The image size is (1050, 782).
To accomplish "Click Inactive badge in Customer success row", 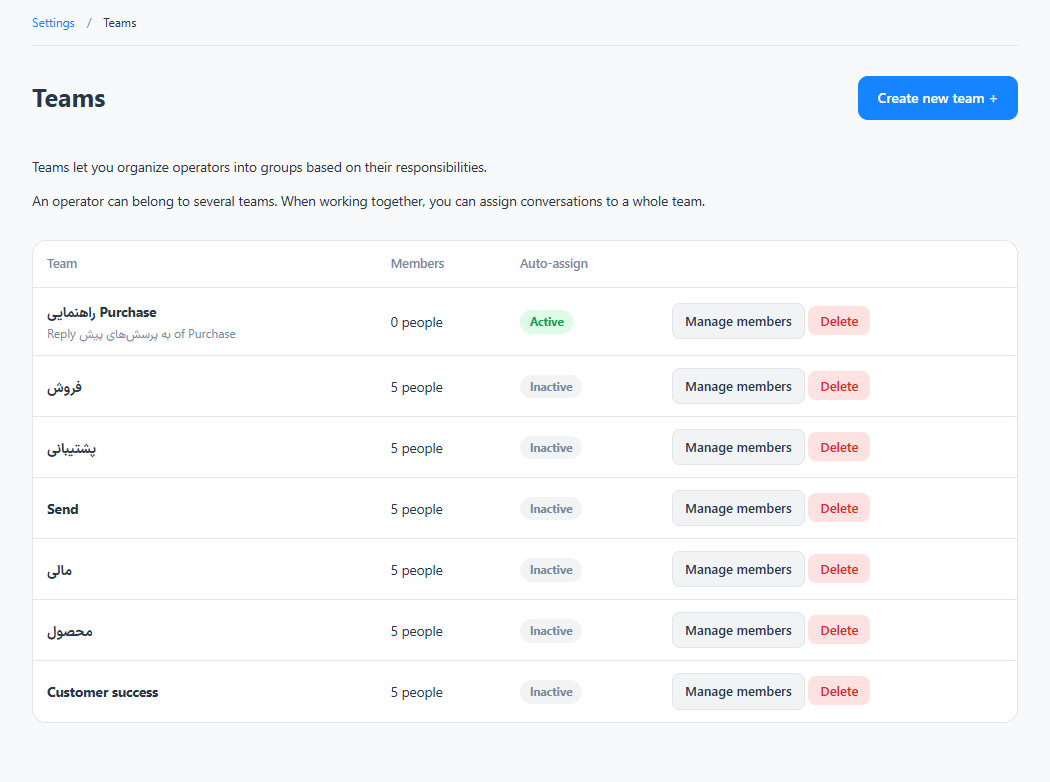I will coord(550,692).
